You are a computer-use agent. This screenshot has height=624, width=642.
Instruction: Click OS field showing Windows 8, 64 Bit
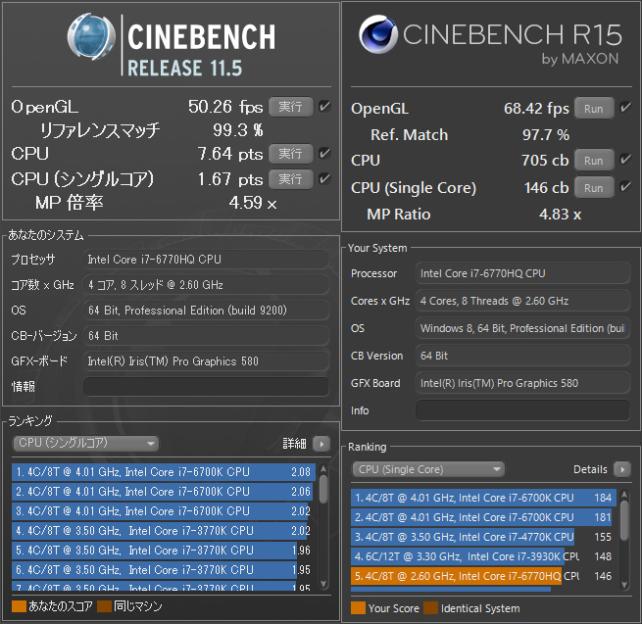pos(523,328)
